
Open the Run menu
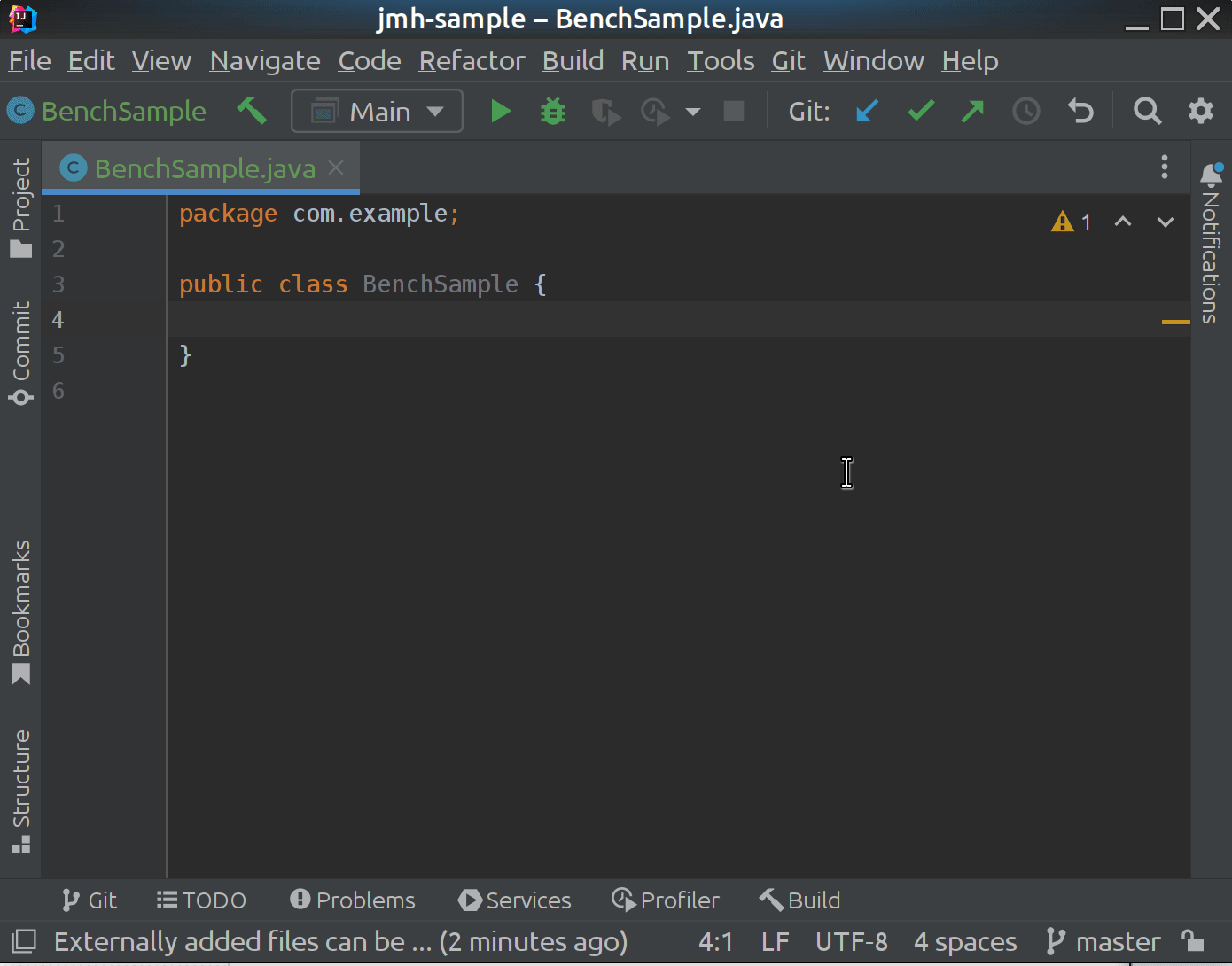pyautogui.click(x=645, y=60)
